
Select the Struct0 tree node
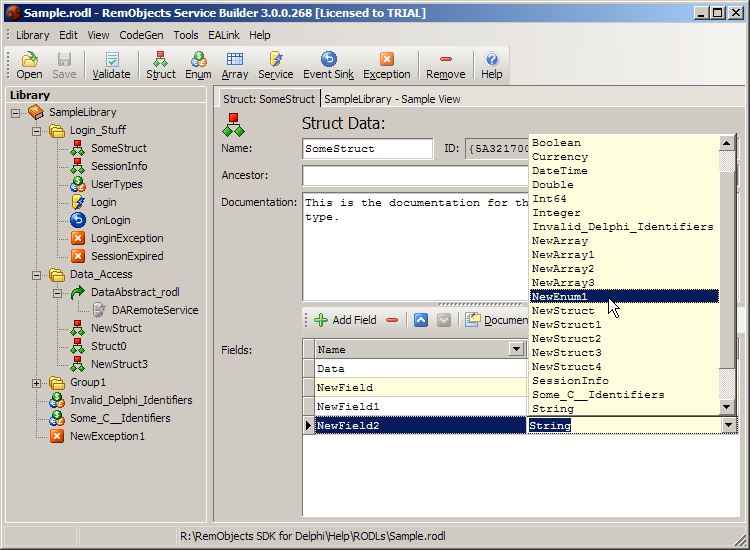point(109,346)
